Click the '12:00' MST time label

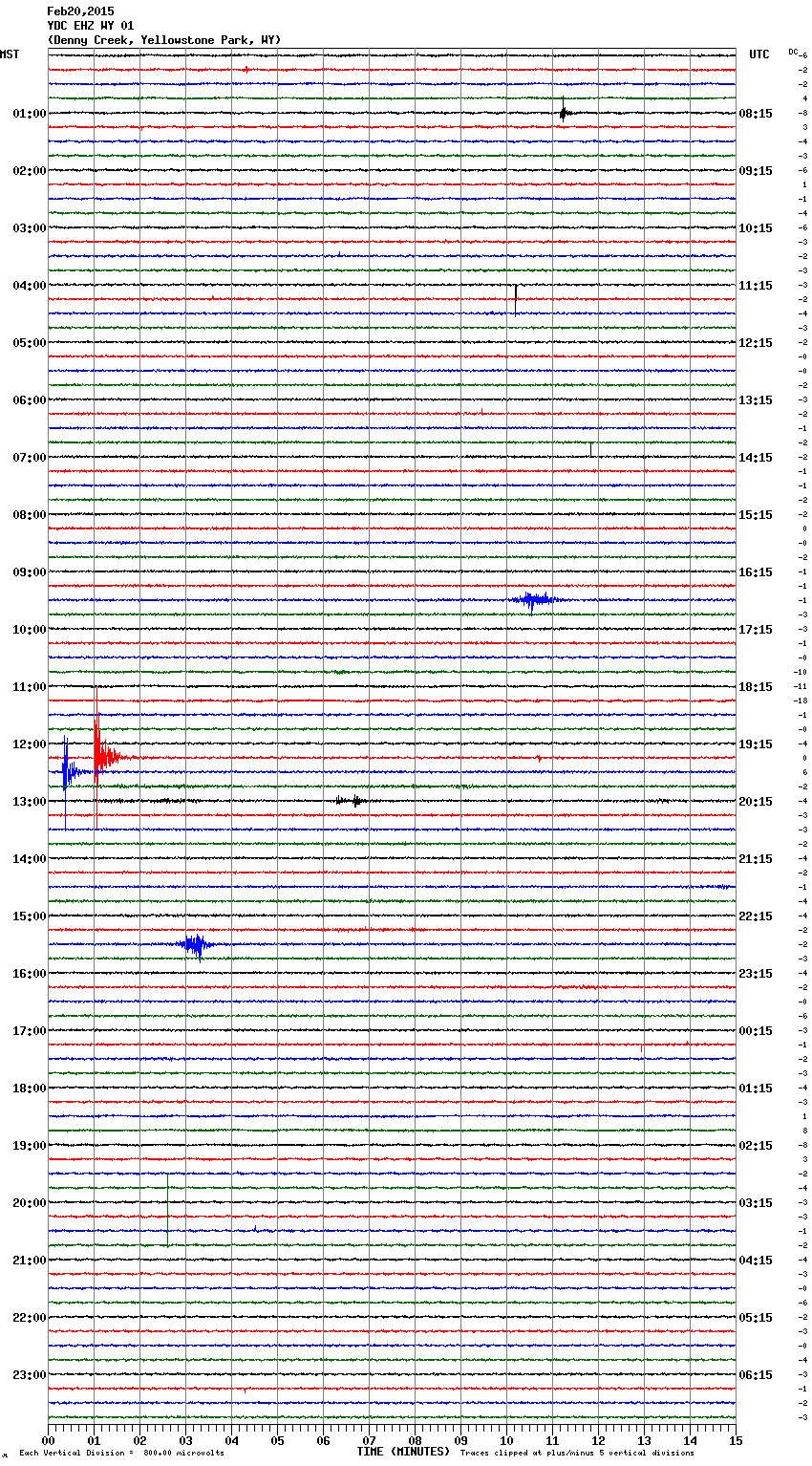[x=30, y=744]
